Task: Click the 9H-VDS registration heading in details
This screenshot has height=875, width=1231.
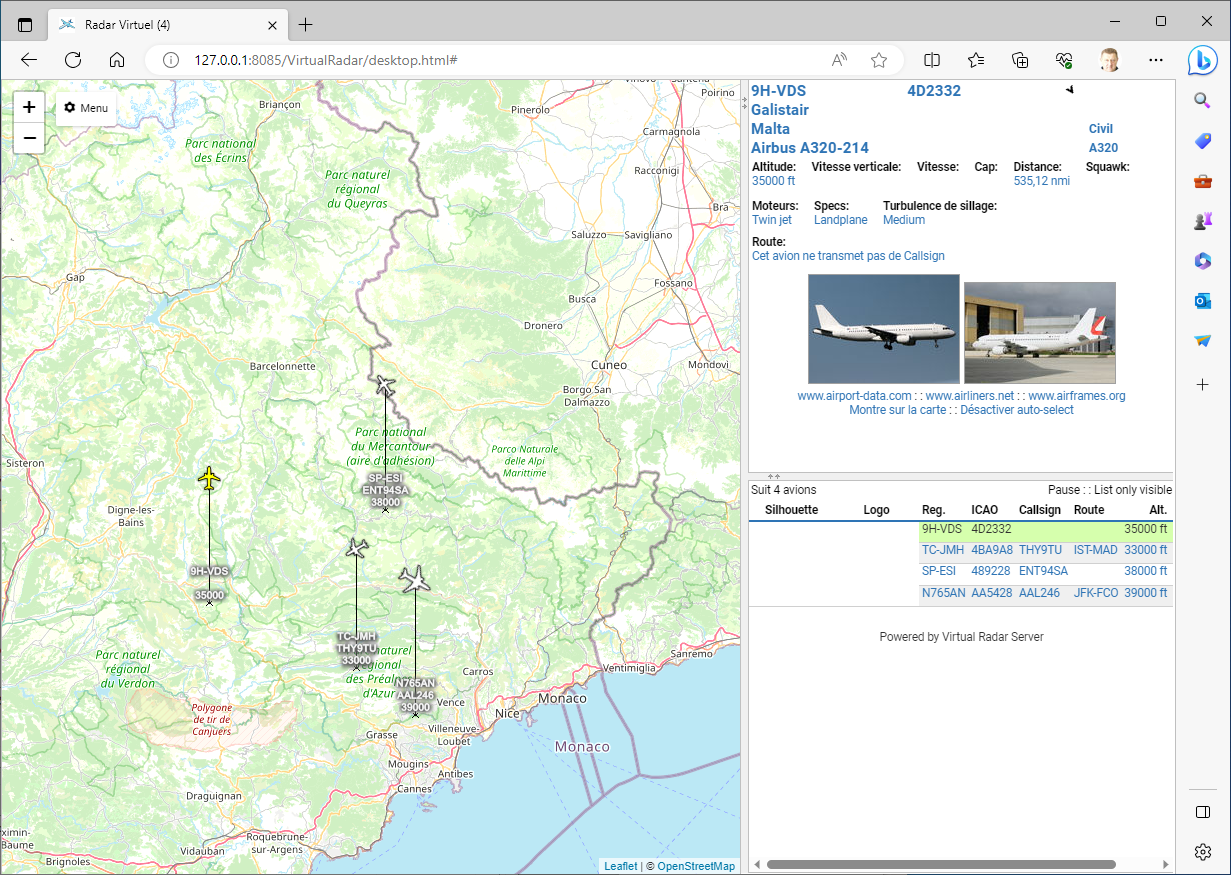Action: click(779, 91)
